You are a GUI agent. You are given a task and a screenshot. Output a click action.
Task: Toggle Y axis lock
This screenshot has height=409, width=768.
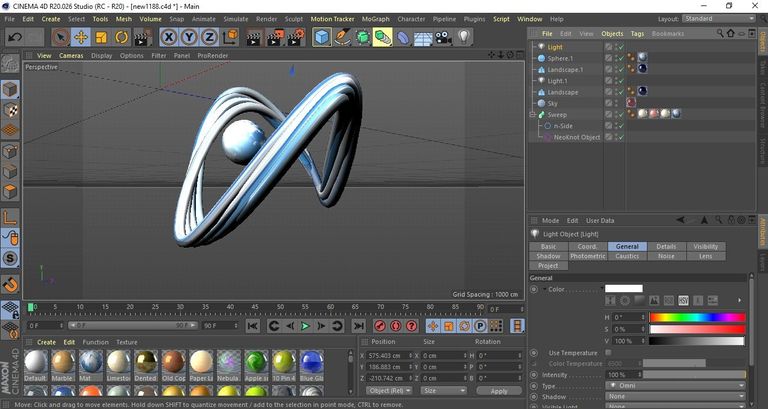point(189,37)
